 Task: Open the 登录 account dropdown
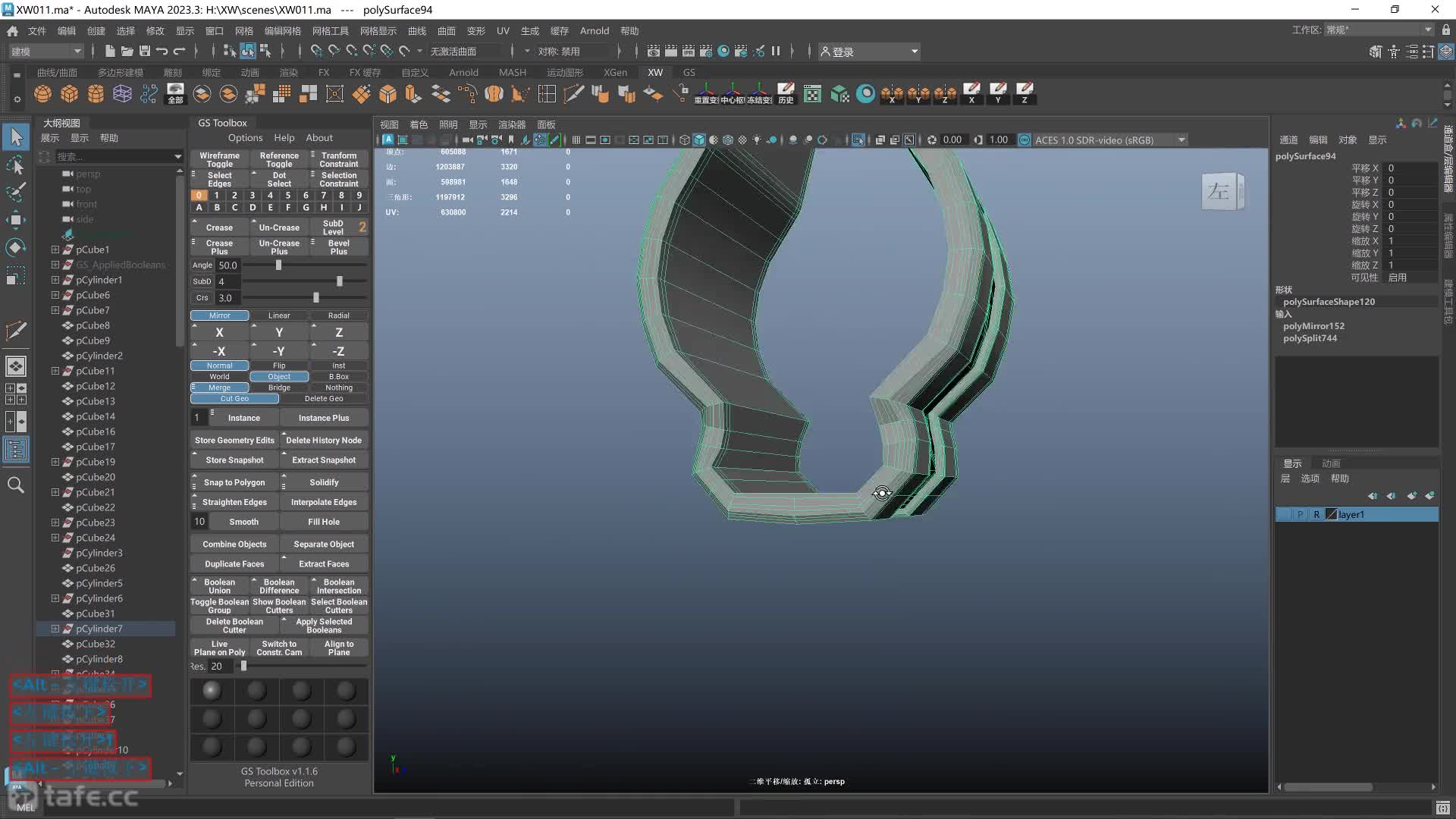(x=869, y=52)
